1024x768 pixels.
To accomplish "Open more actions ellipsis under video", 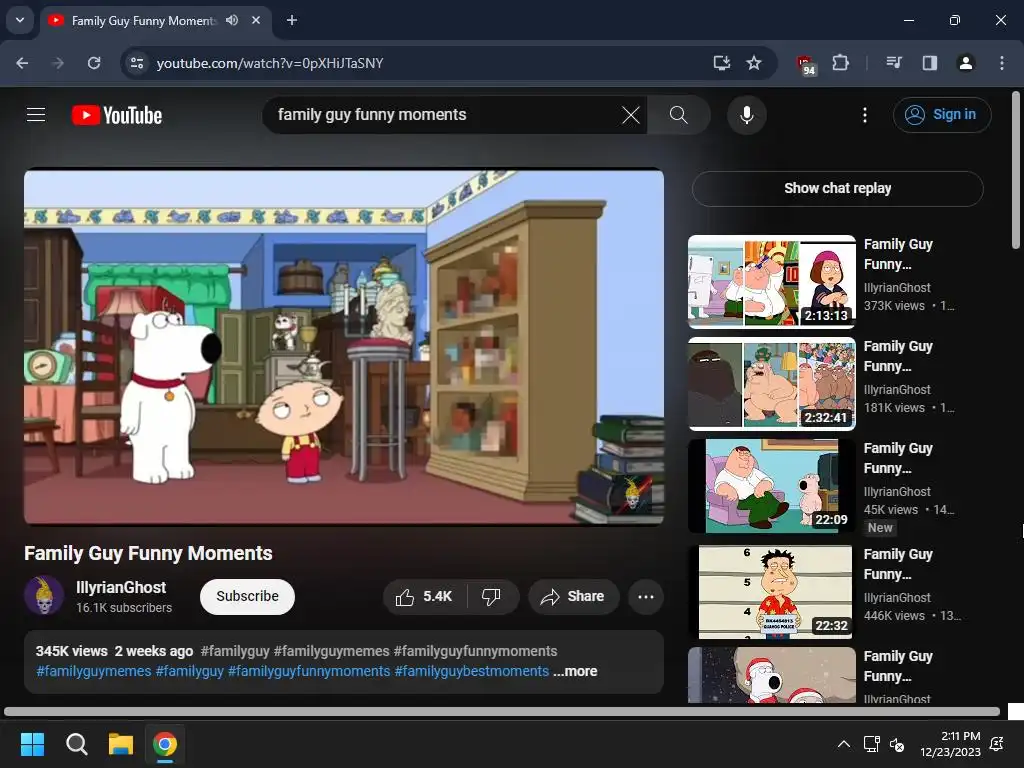I will [645, 596].
